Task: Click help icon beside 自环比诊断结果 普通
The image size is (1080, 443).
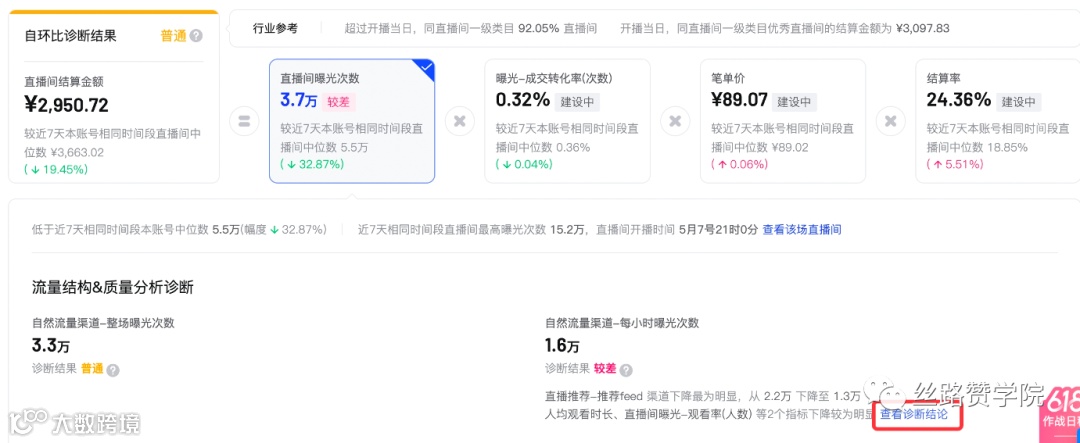Action: pyautogui.click(x=196, y=36)
